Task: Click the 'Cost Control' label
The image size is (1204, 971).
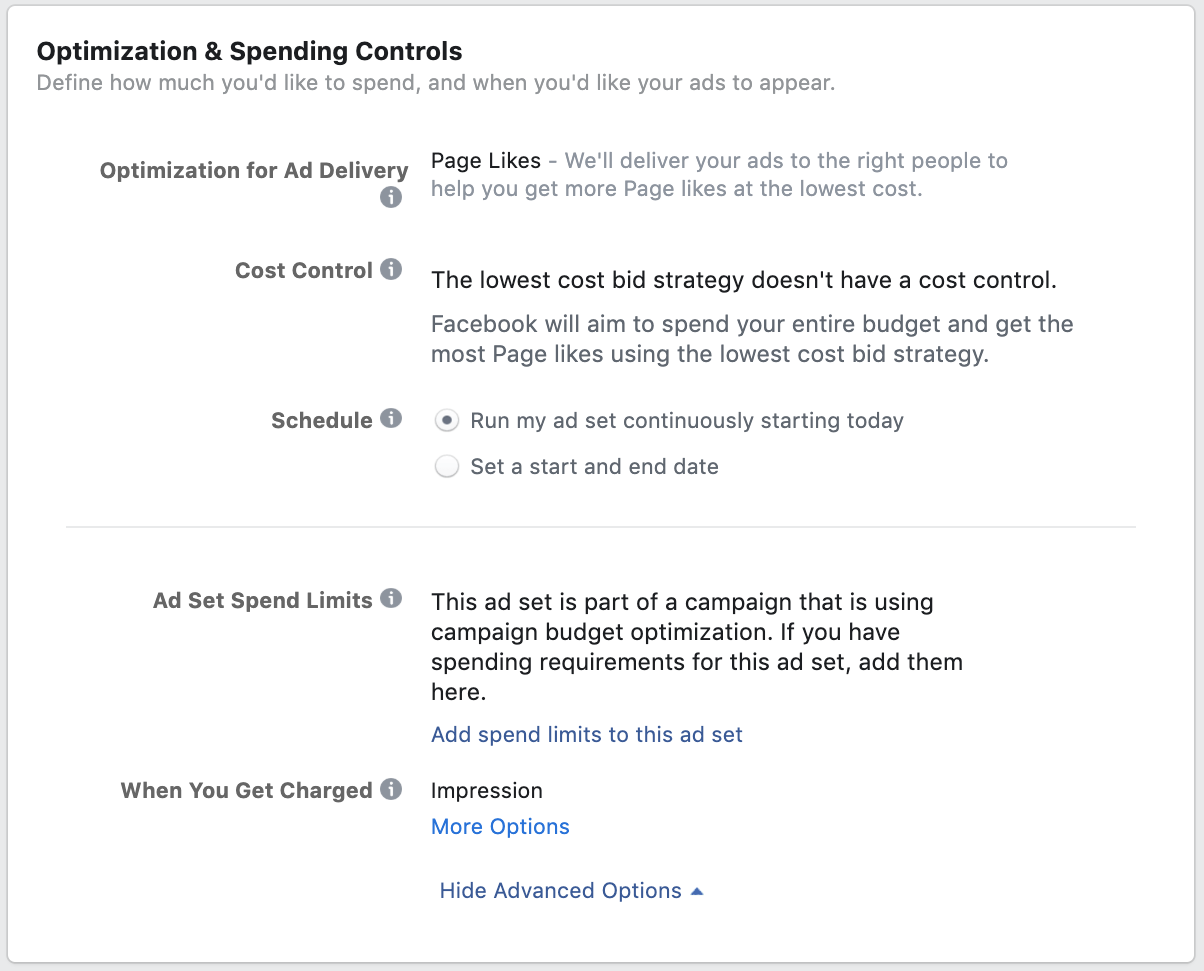Action: pyautogui.click(x=304, y=269)
